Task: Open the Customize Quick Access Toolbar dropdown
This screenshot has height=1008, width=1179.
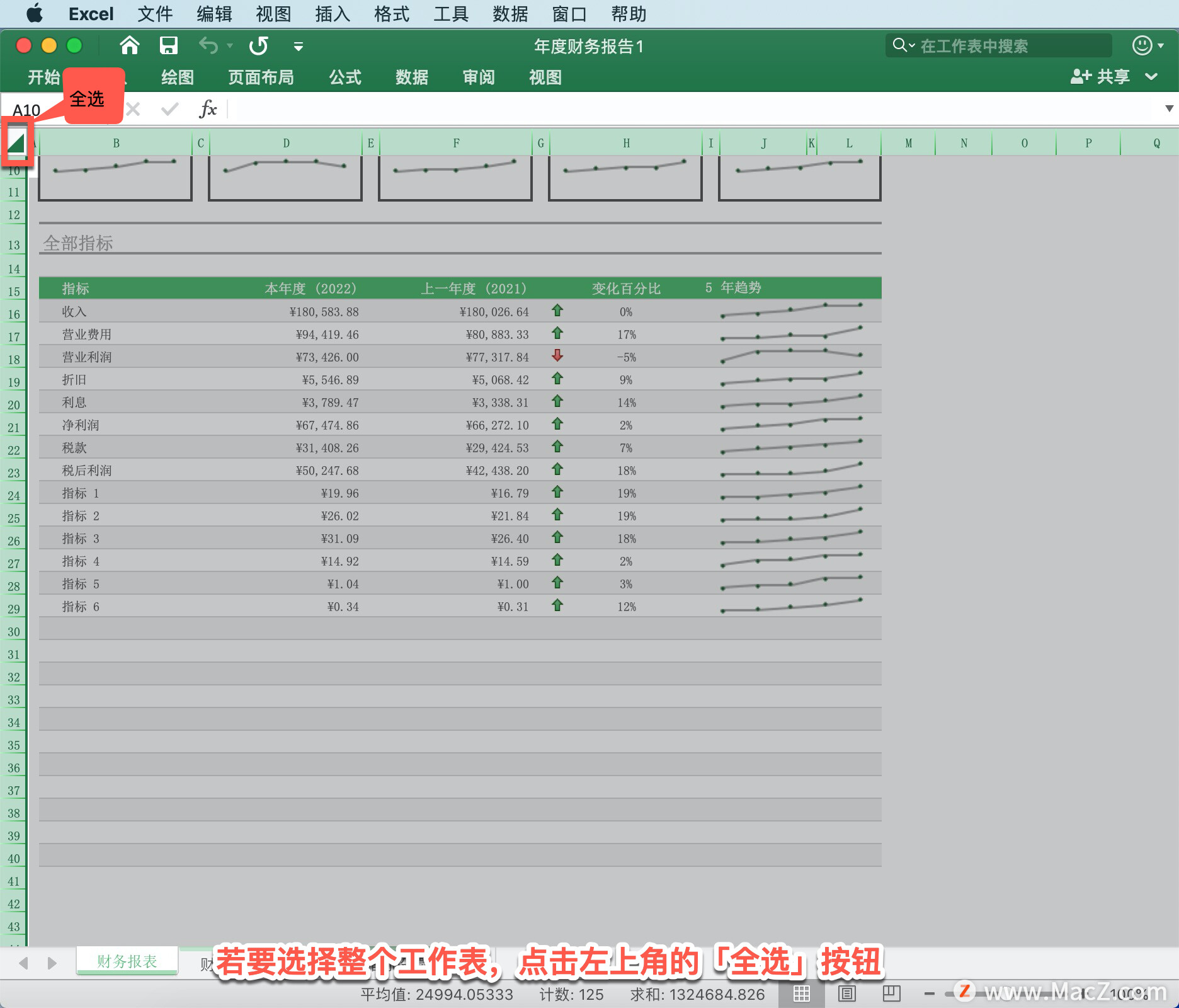Action: click(299, 46)
